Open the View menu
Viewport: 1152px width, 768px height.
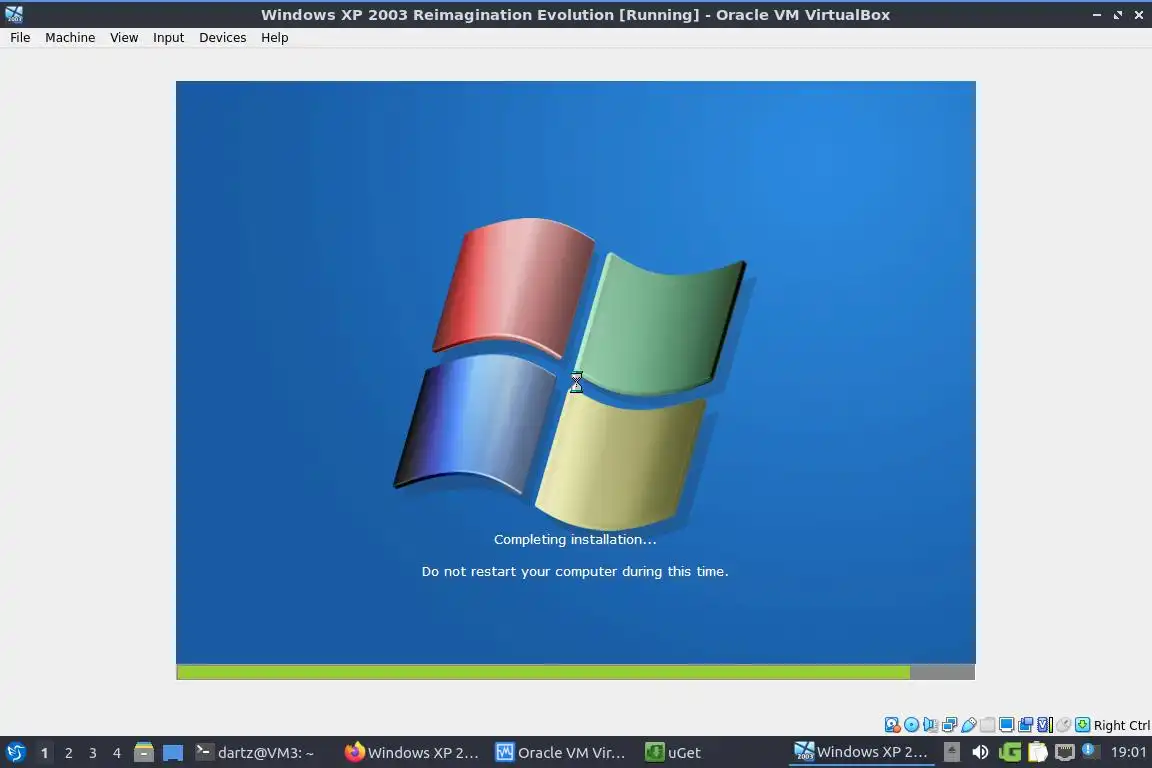pos(124,37)
